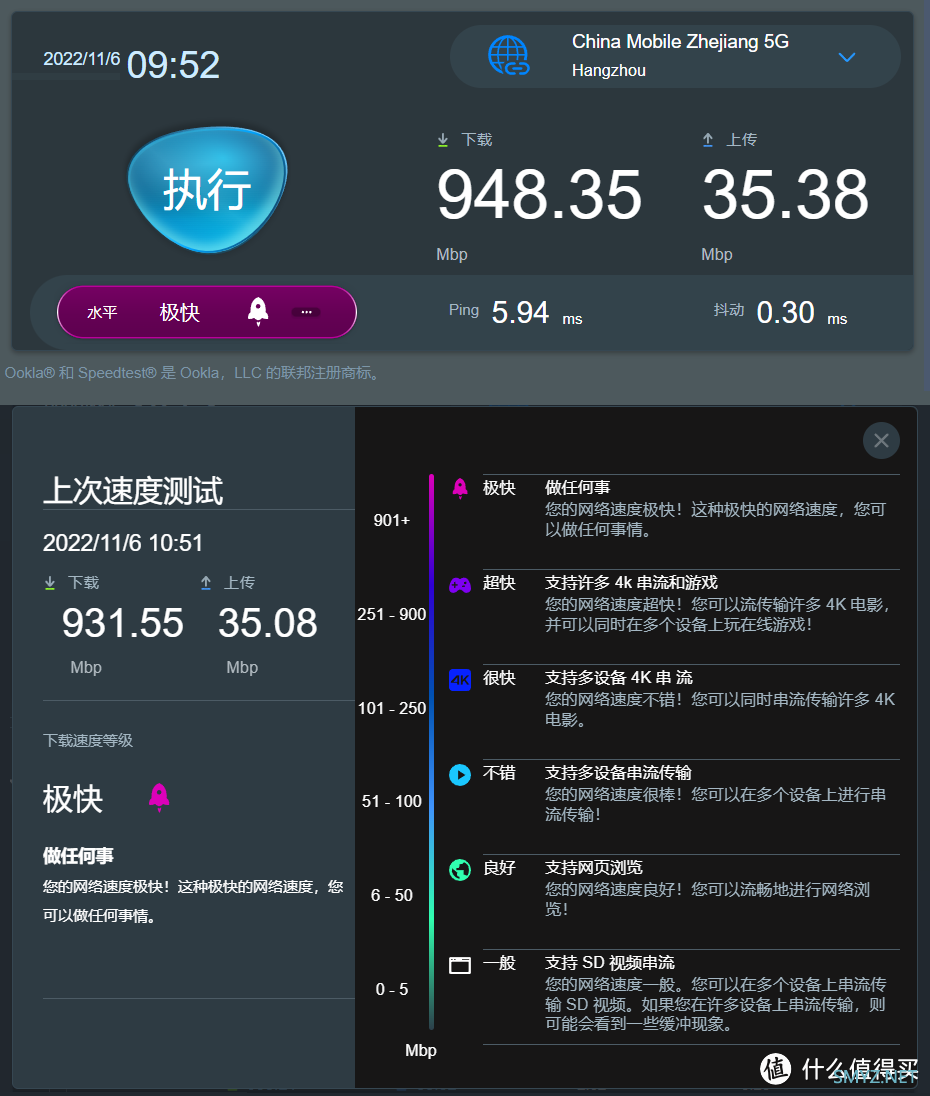Click the browser window icon in 一般 row

(x=460, y=965)
